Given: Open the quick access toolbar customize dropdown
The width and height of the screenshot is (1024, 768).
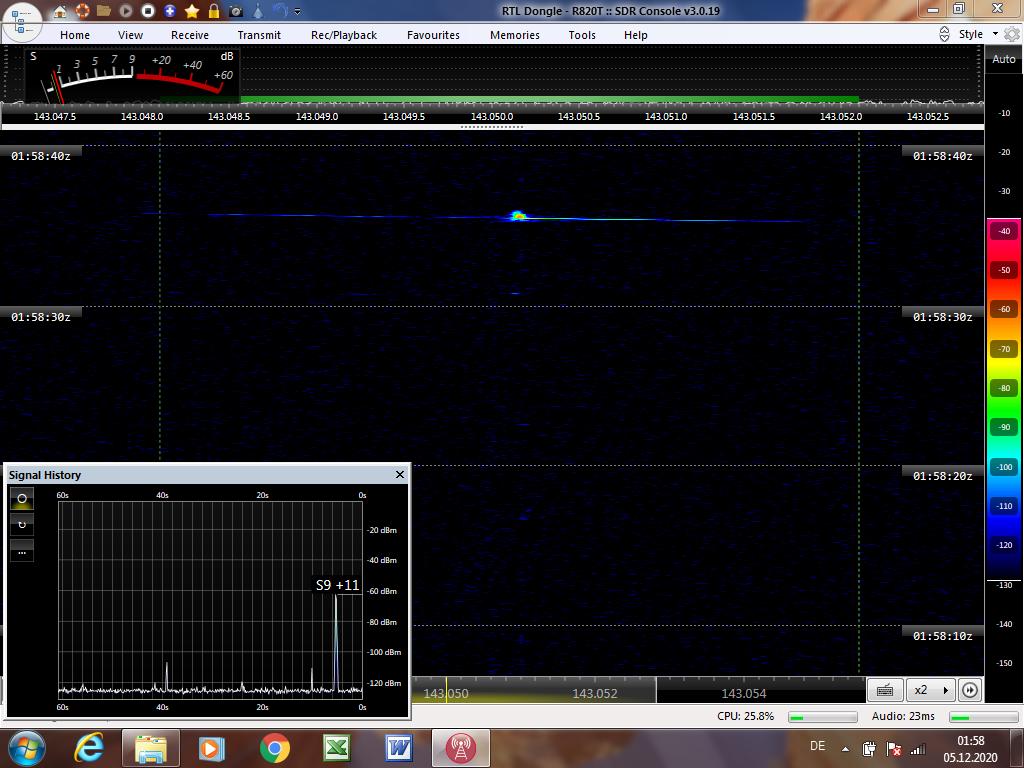Looking at the screenshot, I should pyautogui.click(x=298, y=11).
